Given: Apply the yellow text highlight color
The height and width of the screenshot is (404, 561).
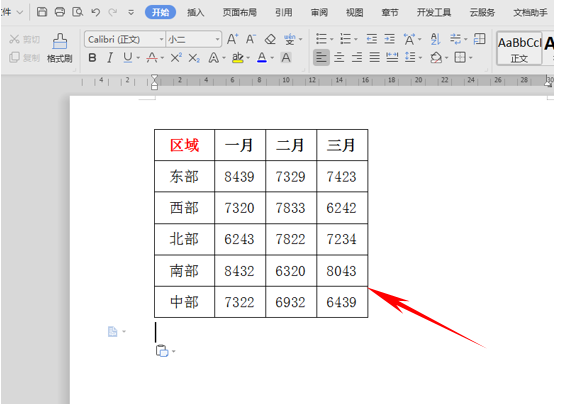Looking at the screenshot, I should 238,58.
